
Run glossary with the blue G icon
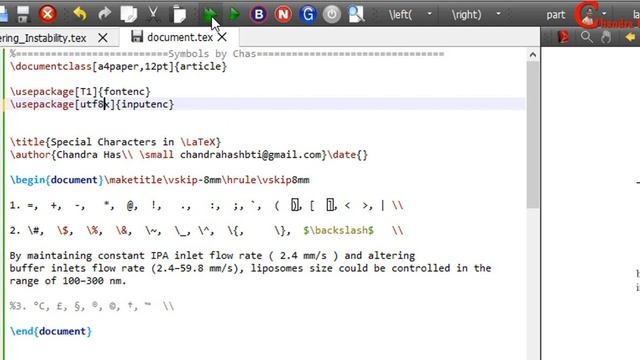point(307,15)
